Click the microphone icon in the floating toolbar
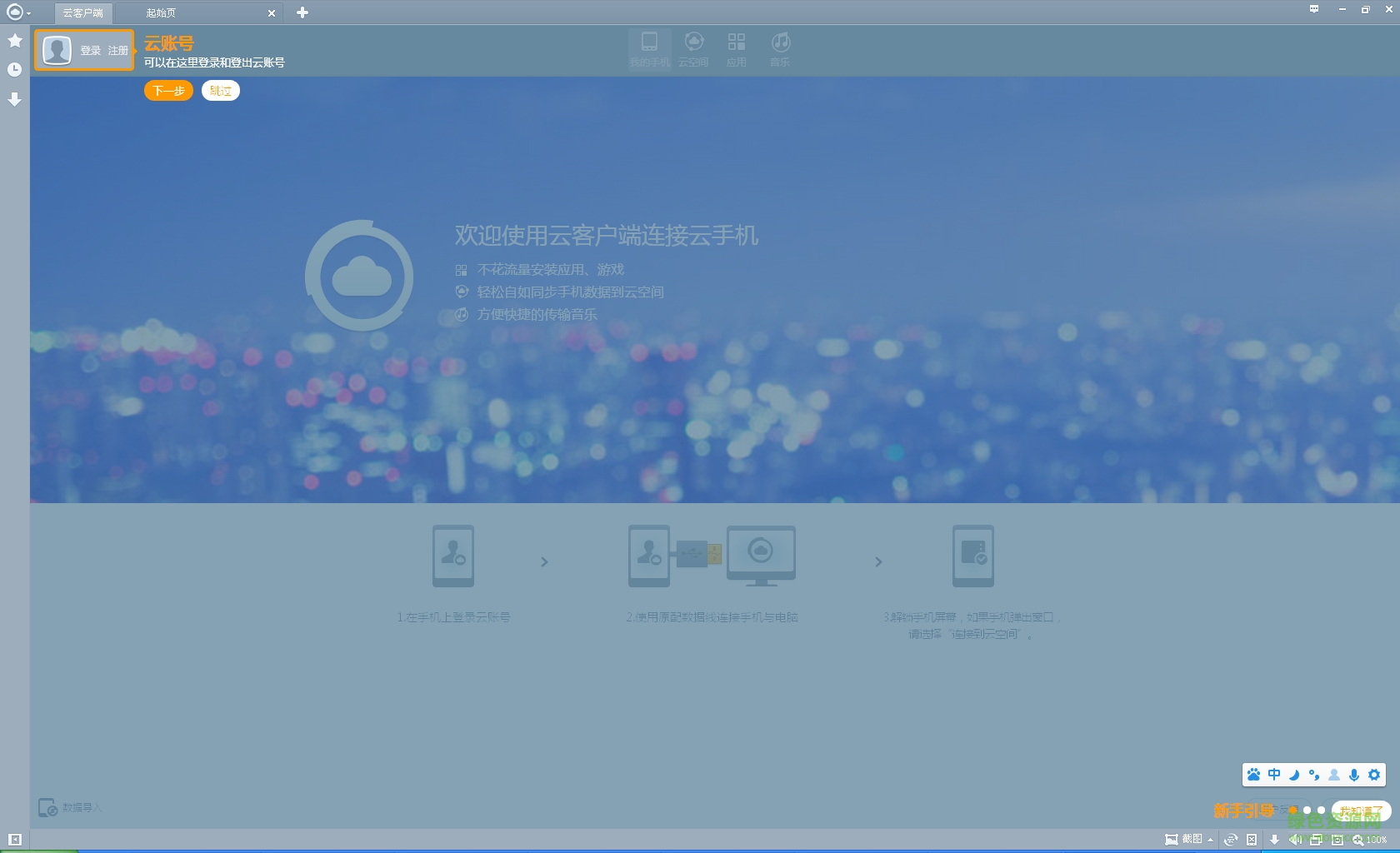 pos(1352,775)
